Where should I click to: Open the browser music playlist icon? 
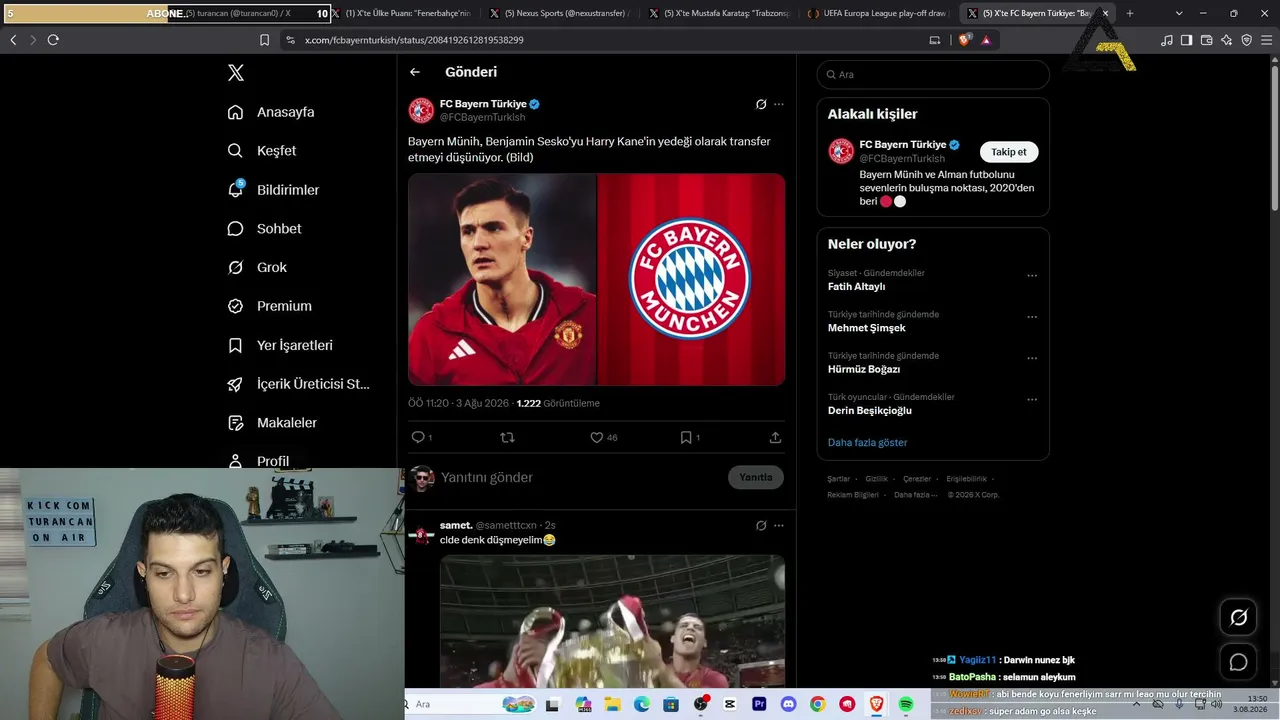[x=1167, y=40]
